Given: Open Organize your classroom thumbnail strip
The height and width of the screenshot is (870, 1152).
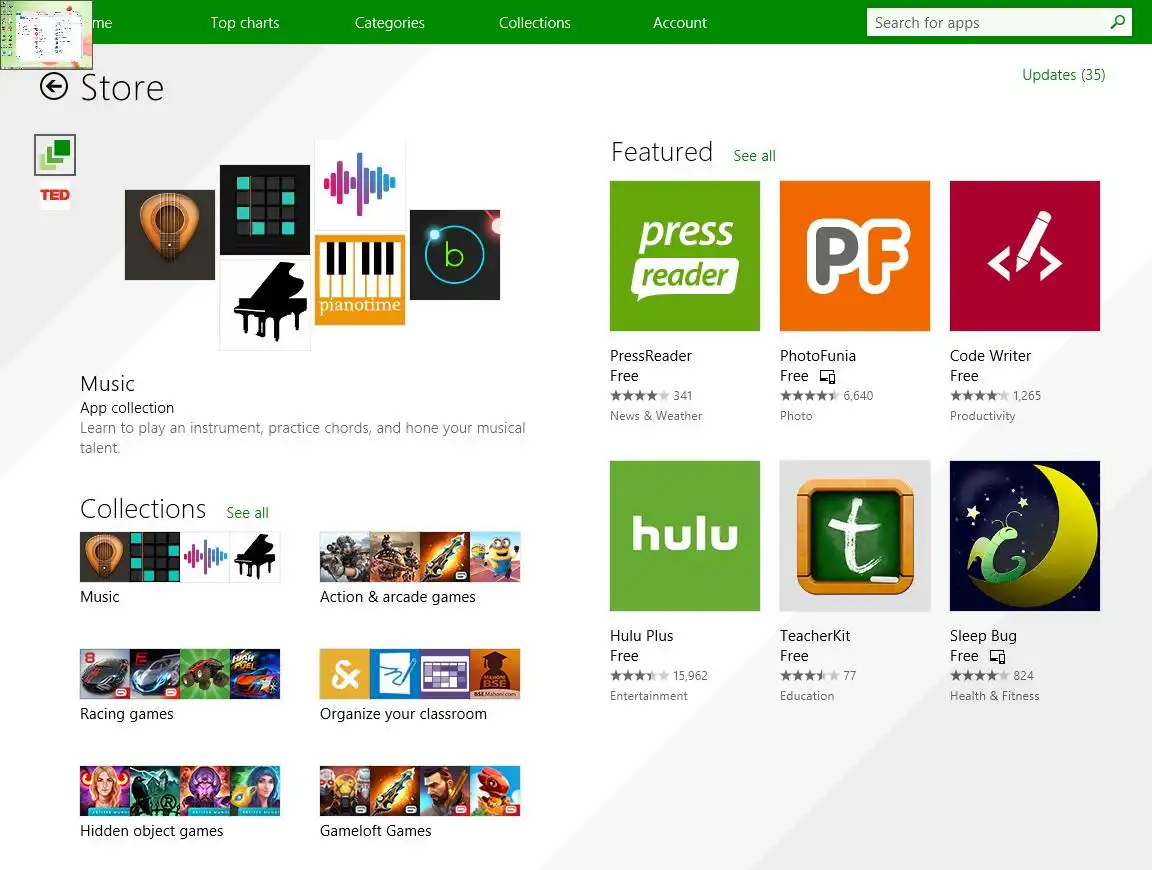Looking at the screenshot, I should 420,674.
